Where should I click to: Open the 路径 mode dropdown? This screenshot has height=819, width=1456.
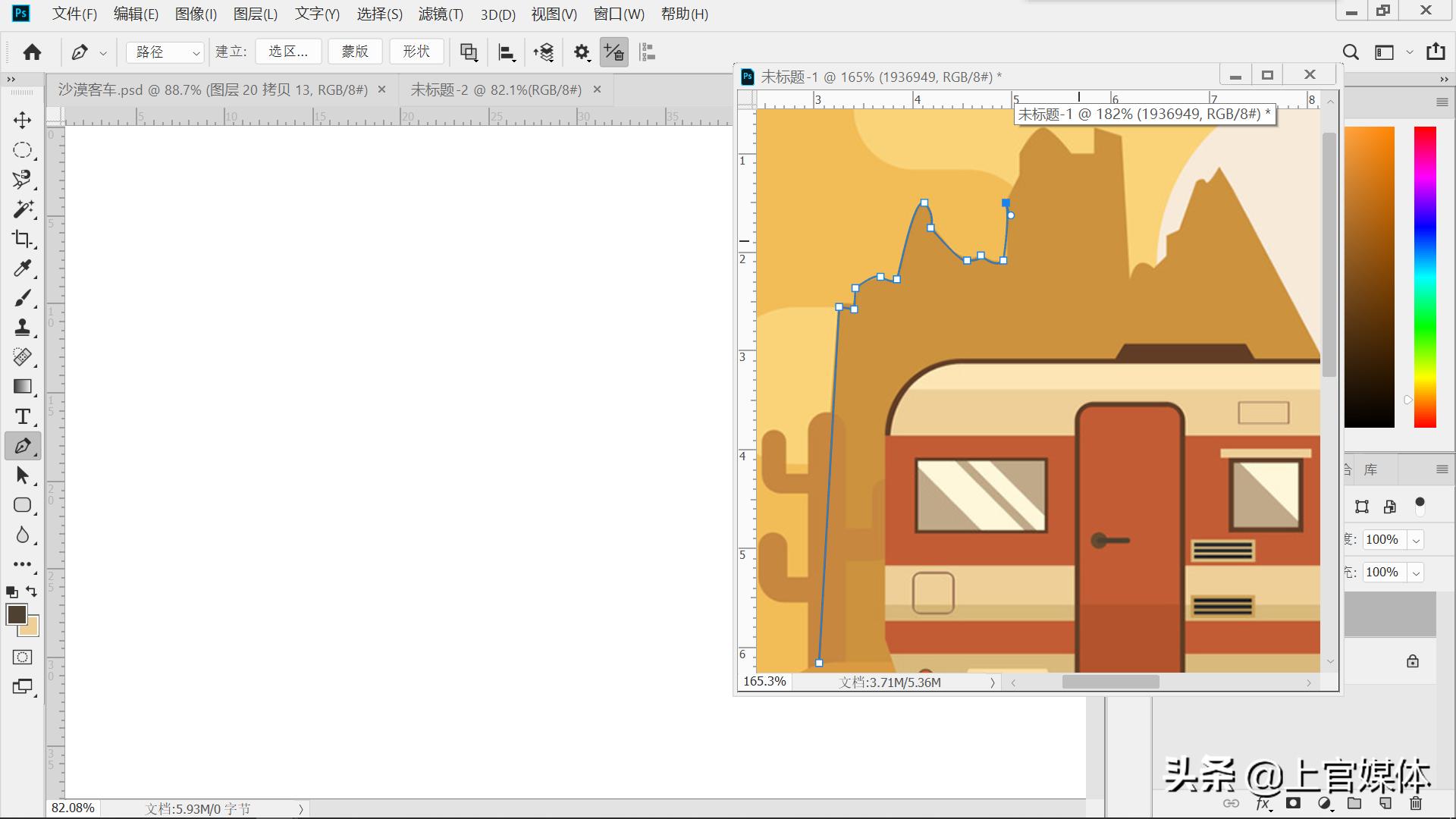(165, 52)
